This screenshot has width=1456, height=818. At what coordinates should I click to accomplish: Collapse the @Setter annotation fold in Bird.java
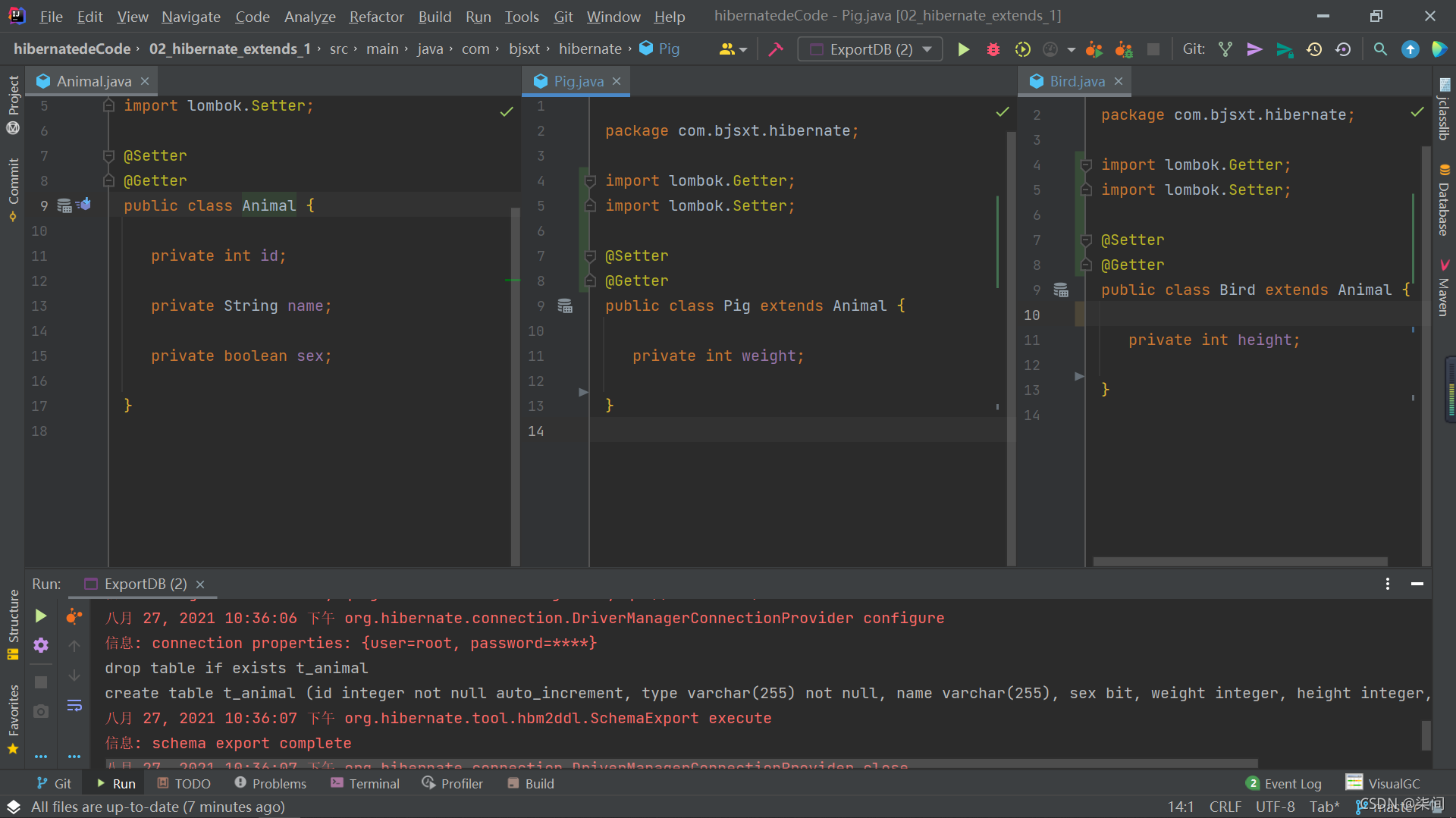click(x=1086, y=240)
